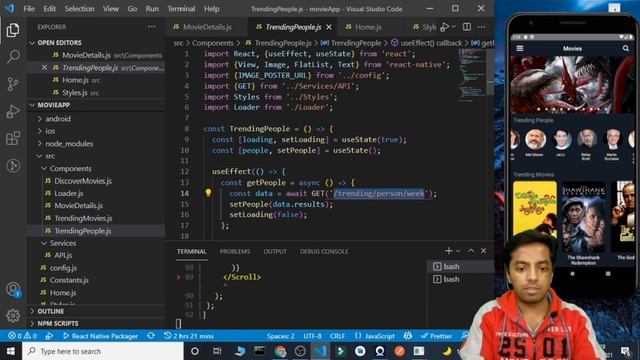Tap the search icon in Movies app
Viewport: 640px width, 360px height.
[626, 48]
